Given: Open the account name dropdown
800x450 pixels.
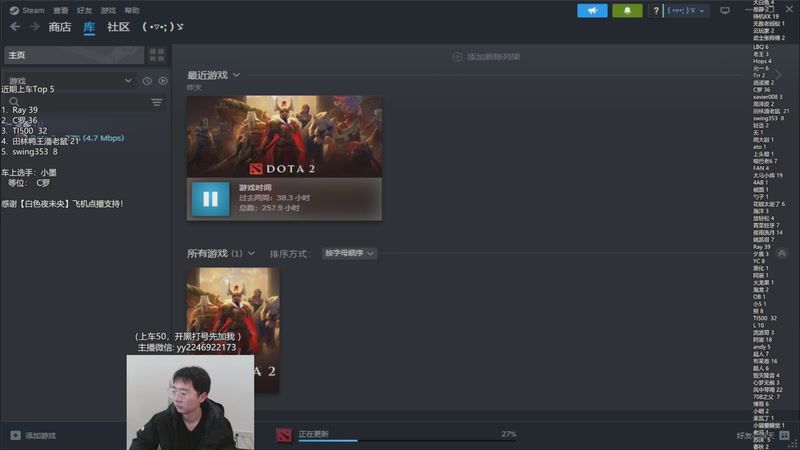Looking at the screenshot, I should 686,10.
